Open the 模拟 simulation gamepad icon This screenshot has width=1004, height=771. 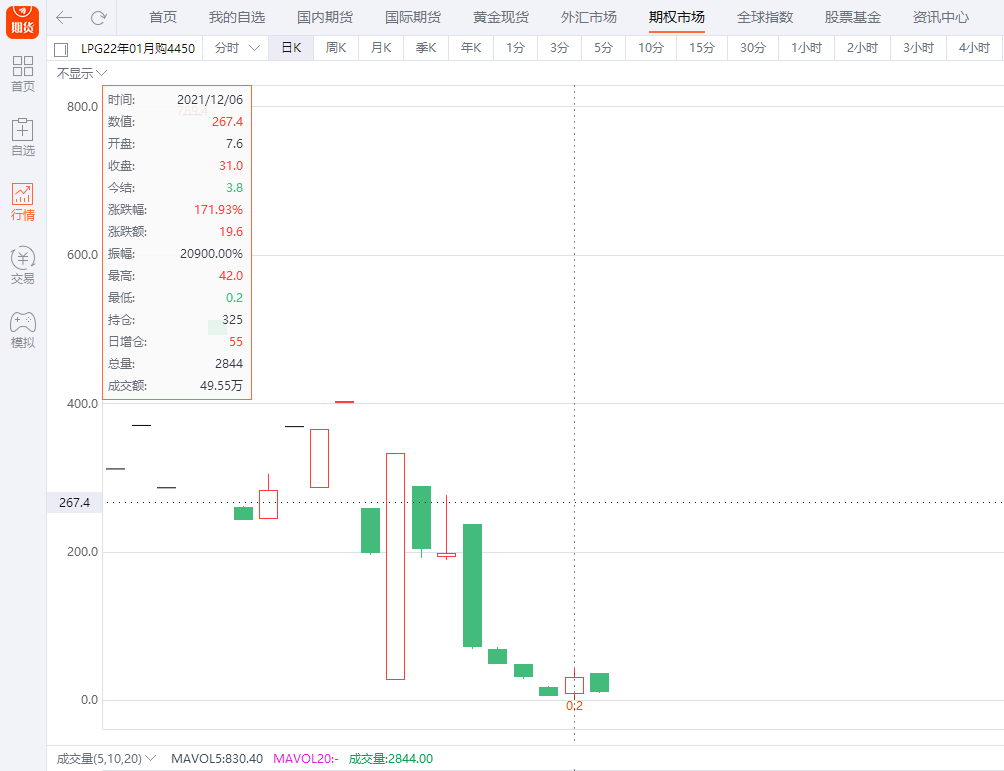tap(22, 329)
